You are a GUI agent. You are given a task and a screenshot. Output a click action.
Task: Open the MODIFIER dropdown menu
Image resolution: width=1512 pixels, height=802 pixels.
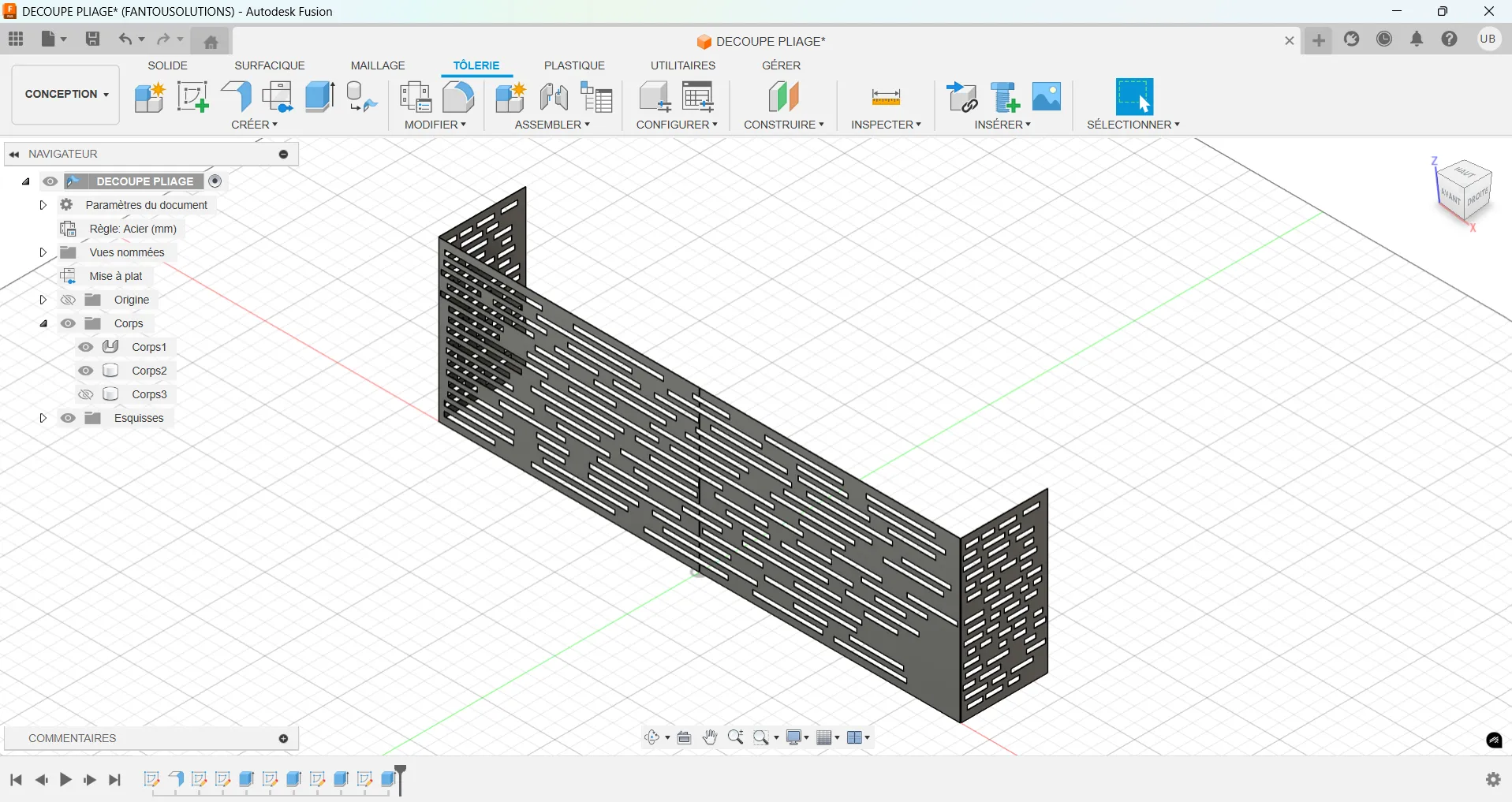click(x=435, y=125)
